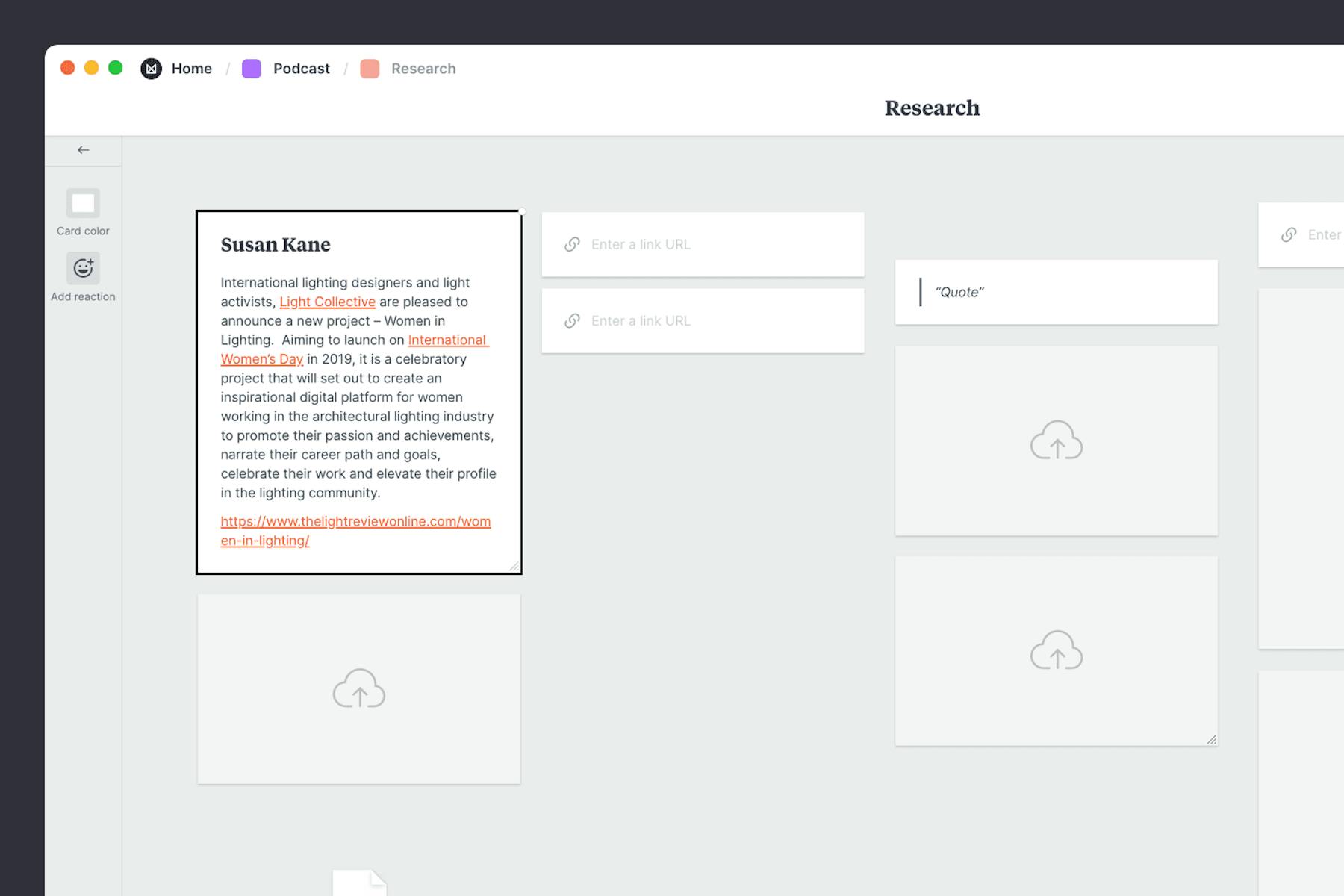
Task: Open the International Women's Day link
Action: coord(447,340)
